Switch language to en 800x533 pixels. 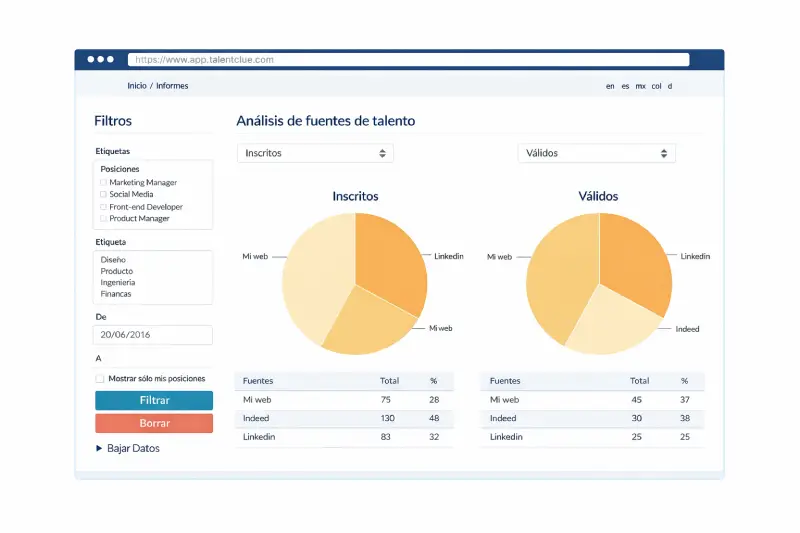pyautogui.click(x=610, y=86)
